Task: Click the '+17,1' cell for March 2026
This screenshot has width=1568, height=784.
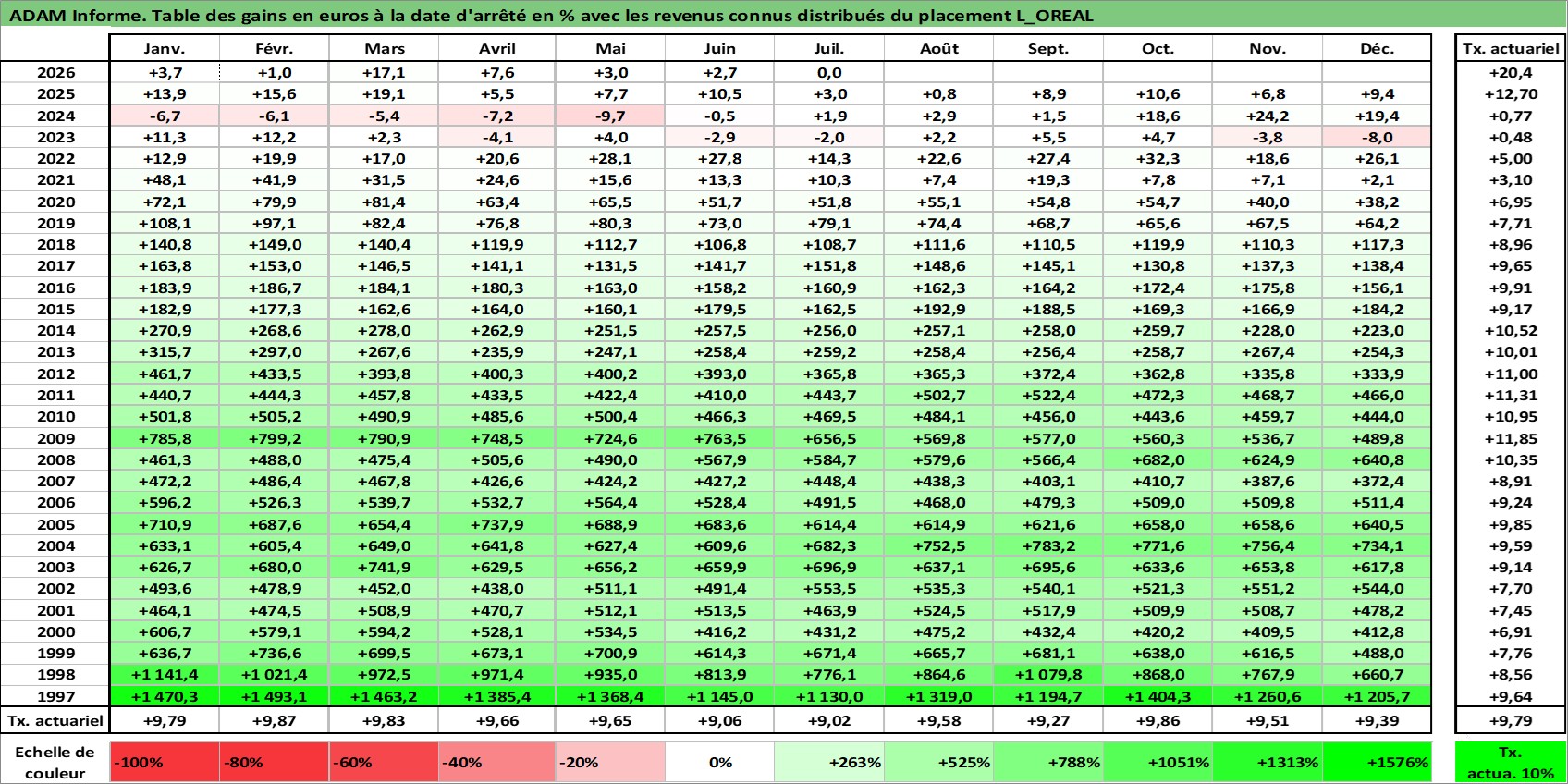Action: tap(385, 72)
